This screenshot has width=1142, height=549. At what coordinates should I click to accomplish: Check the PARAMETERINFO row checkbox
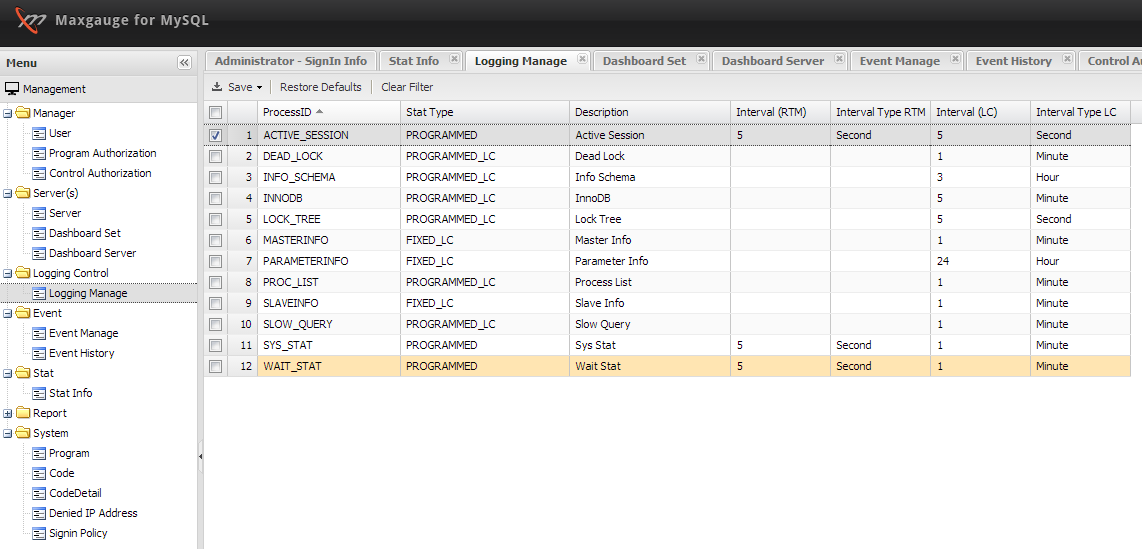(x=215, y=261)
